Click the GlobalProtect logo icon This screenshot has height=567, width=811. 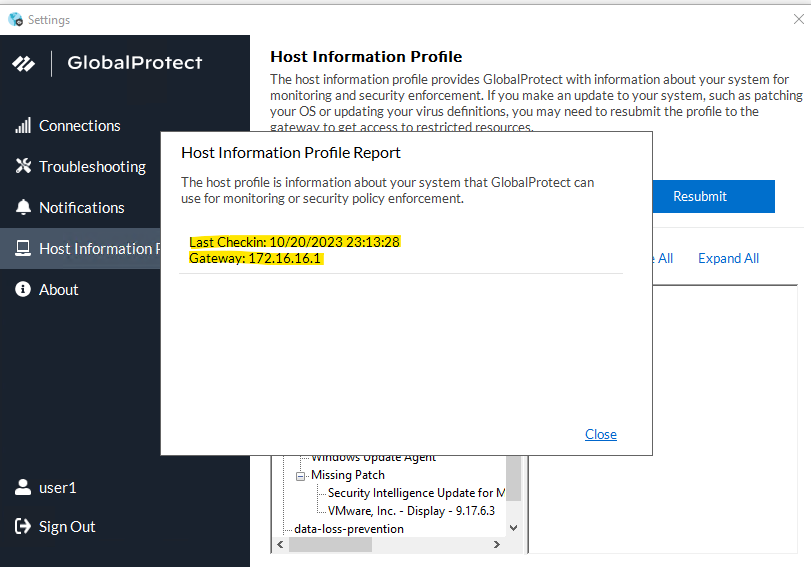coord(24,63)
